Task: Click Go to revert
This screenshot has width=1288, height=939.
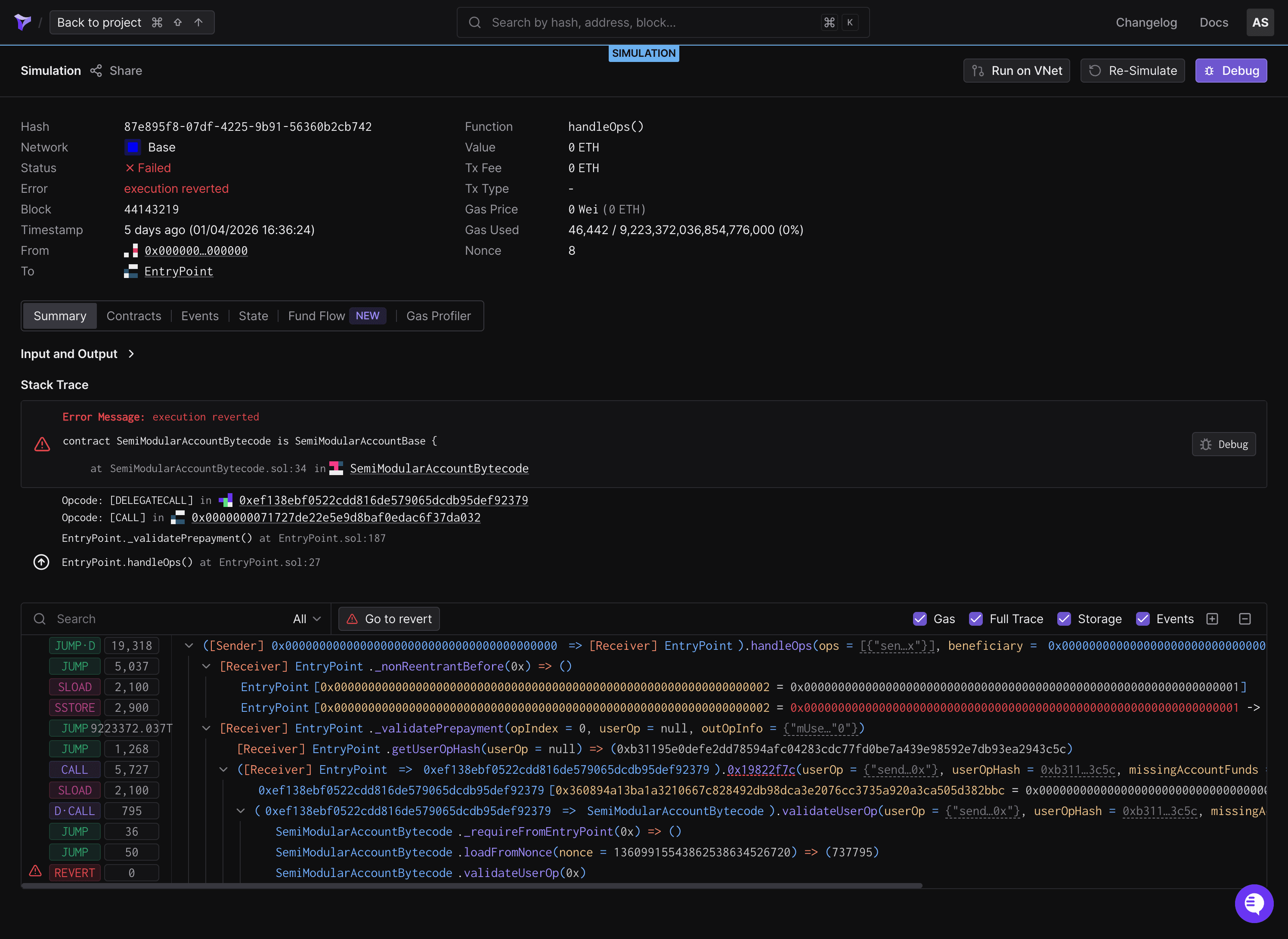Action: 389,618
